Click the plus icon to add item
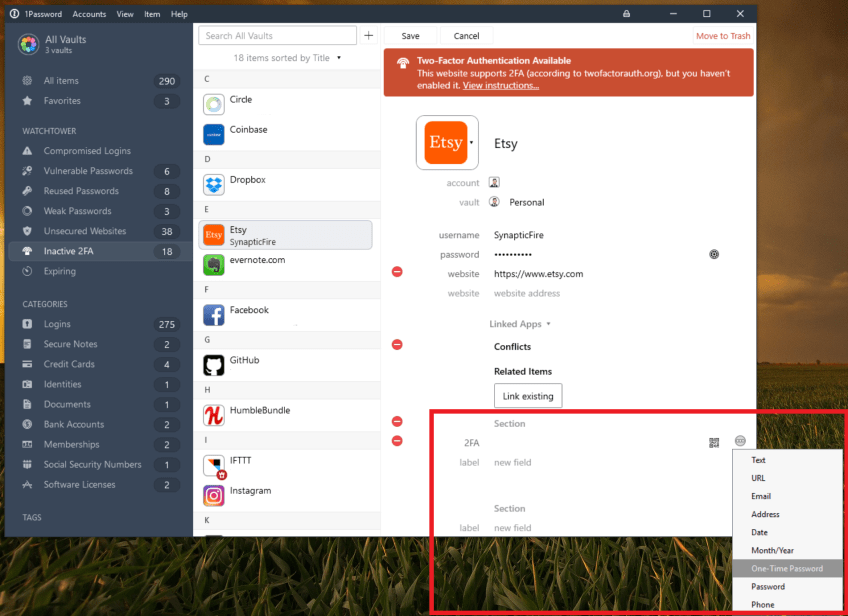848x616 pixels. 368,36
